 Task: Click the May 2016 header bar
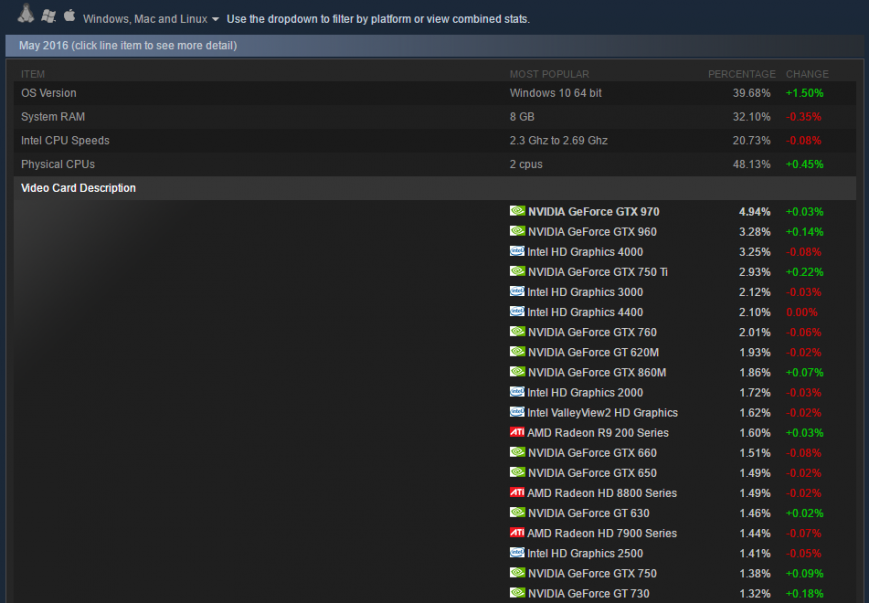(x=434, y=45)
